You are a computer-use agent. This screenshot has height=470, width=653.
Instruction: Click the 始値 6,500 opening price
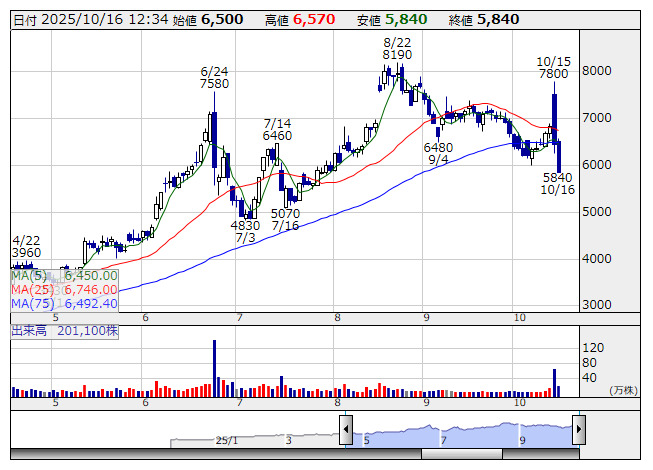(208, 20)
